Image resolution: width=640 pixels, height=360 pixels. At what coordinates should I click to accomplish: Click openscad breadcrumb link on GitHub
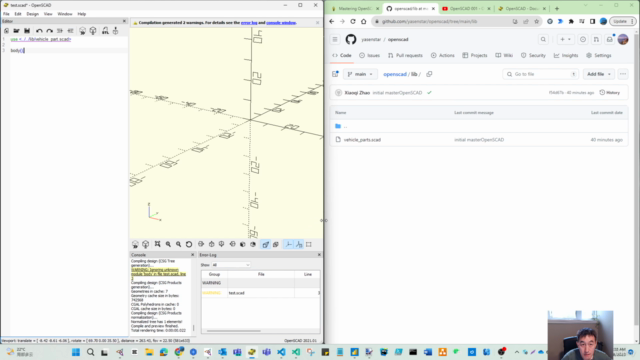[x=395, y=74]
